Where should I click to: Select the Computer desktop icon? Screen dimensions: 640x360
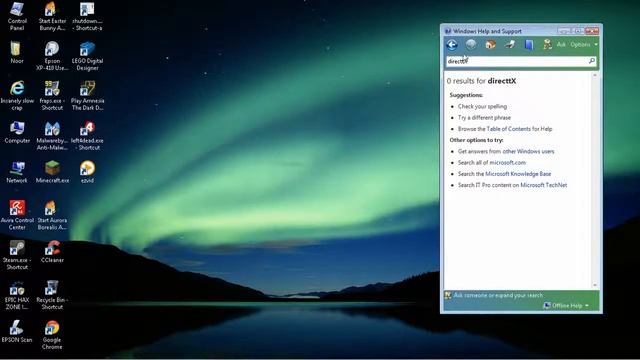(x=17, y=133)
